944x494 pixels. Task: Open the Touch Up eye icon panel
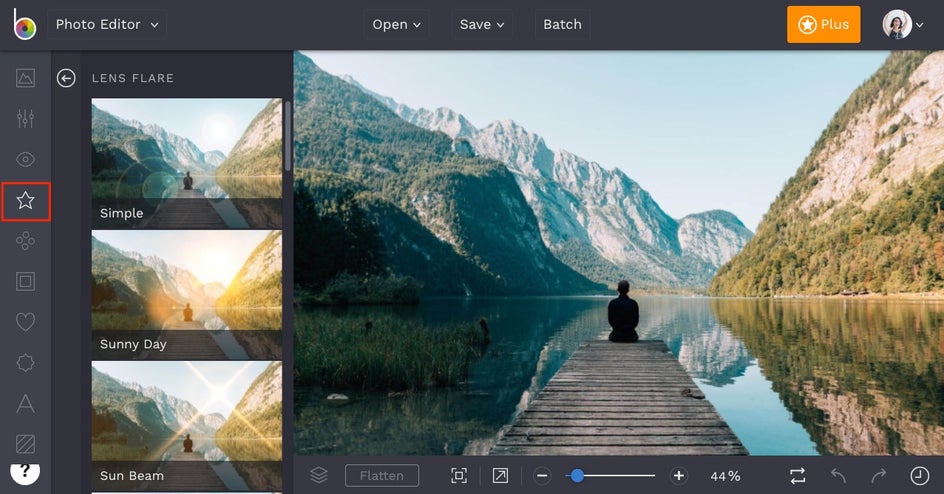click(25, 159)
